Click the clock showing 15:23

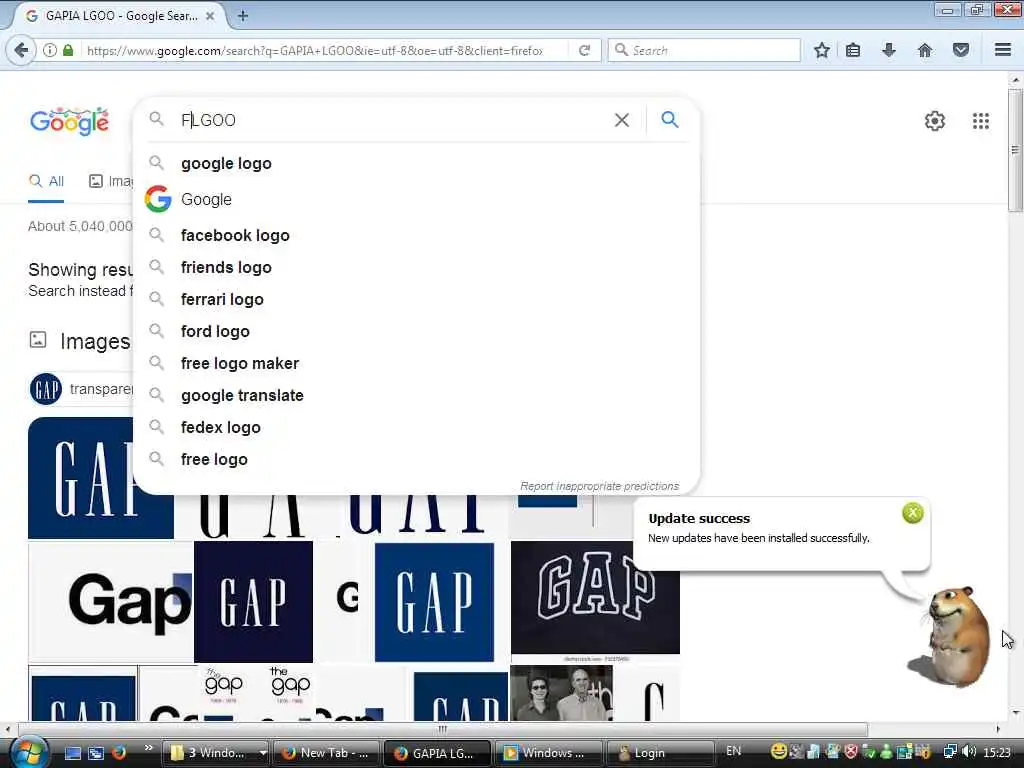tap(997, 752)
